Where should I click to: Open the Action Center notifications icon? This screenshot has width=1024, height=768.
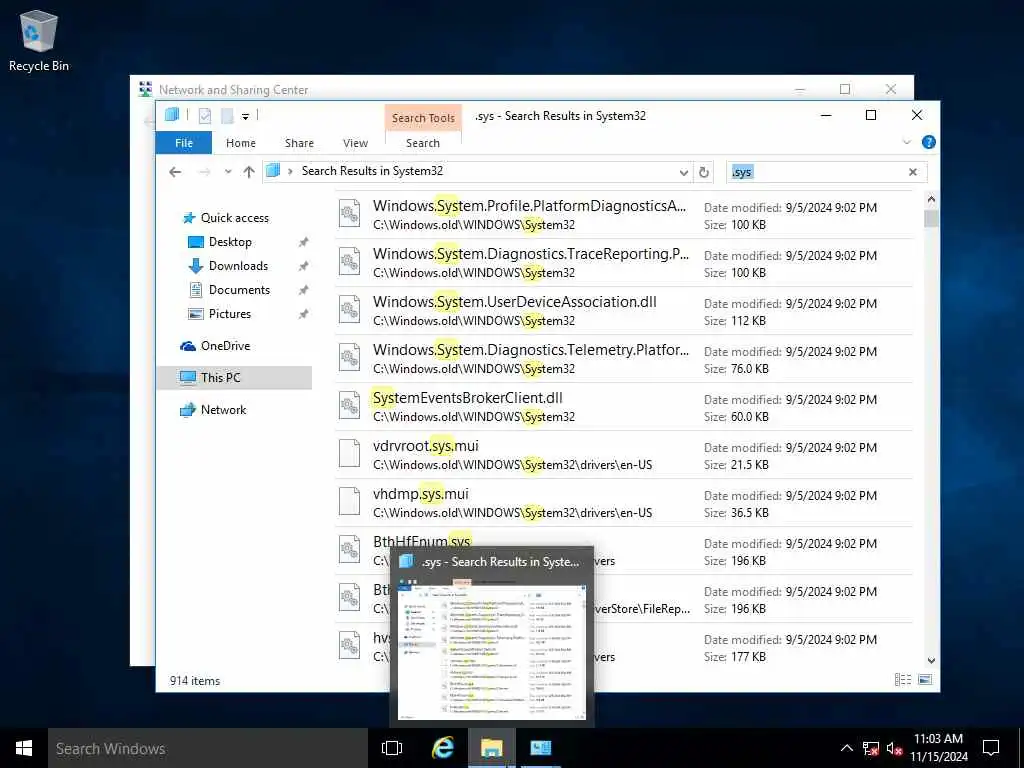tap(991, 748)
